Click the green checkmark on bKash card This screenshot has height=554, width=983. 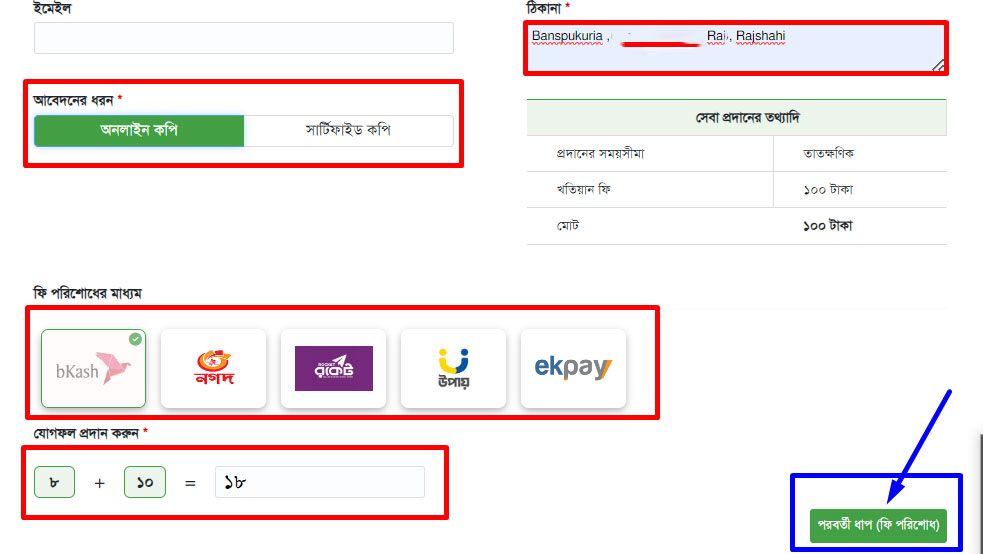tap(135, 339)
